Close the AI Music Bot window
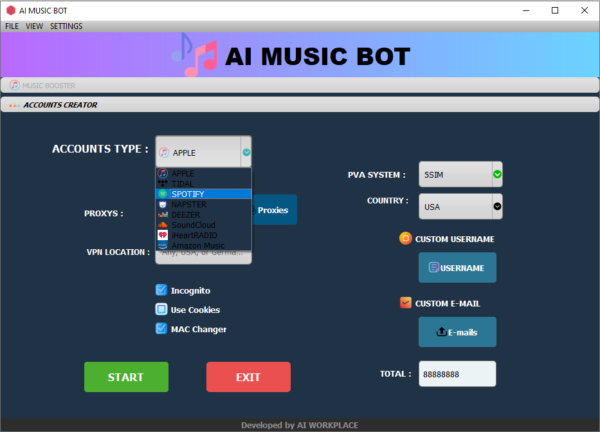 (584, 10)
